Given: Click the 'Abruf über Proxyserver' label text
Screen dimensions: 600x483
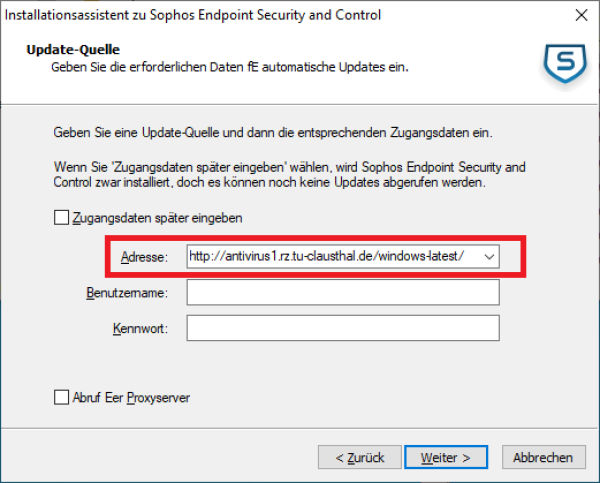Looking at the screenshot, I should click(131, 398).
